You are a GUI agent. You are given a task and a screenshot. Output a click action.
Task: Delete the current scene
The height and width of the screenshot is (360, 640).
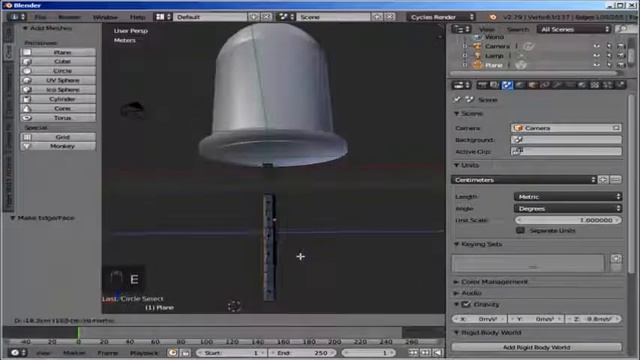point(390,17)
